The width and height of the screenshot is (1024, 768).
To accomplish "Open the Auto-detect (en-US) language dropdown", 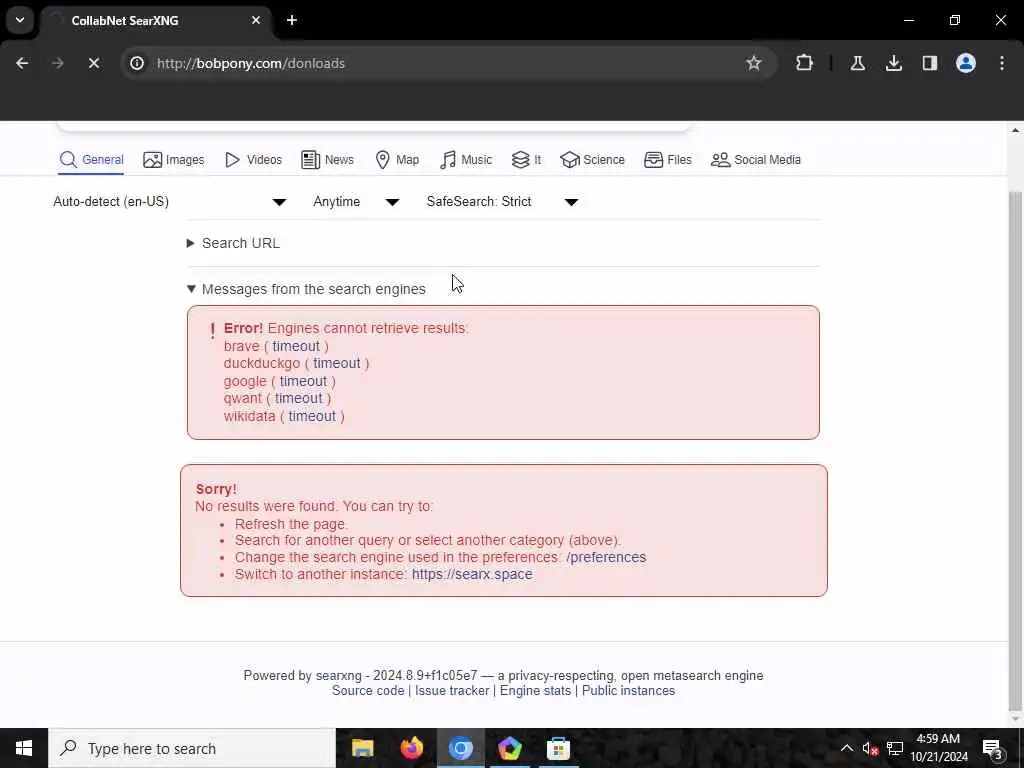I will (x=170, y=202).
